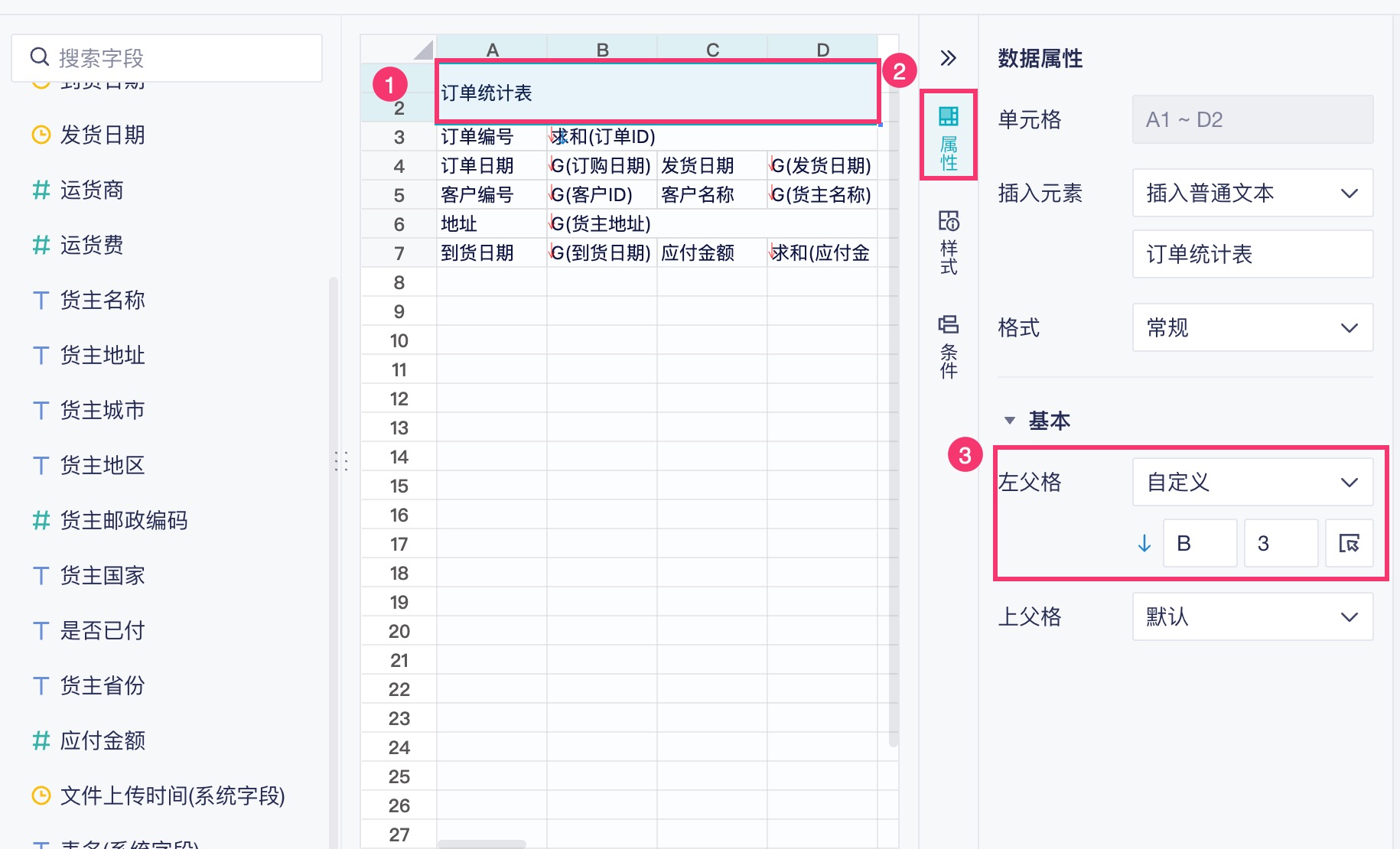Click the search magnifier icon
This screenshot has height=849, width=1400.
[x=39, y=57]
